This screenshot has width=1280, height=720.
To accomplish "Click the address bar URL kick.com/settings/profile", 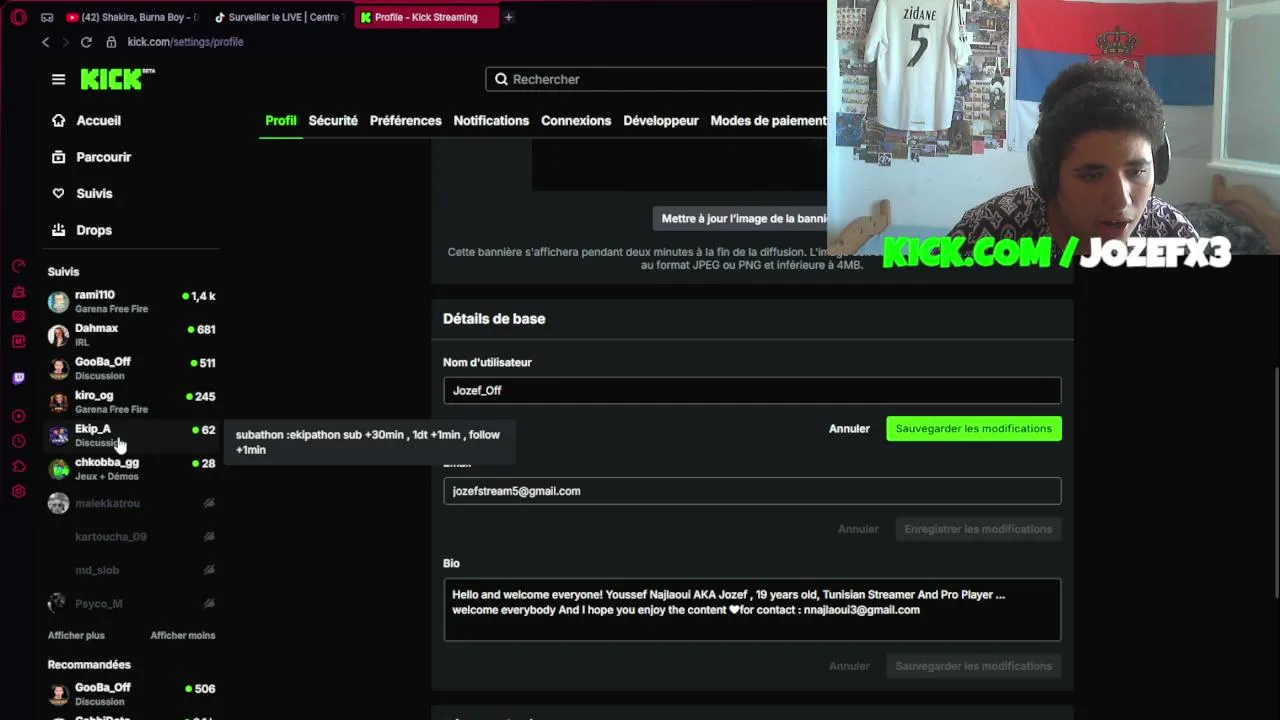I will click(185, 42).
